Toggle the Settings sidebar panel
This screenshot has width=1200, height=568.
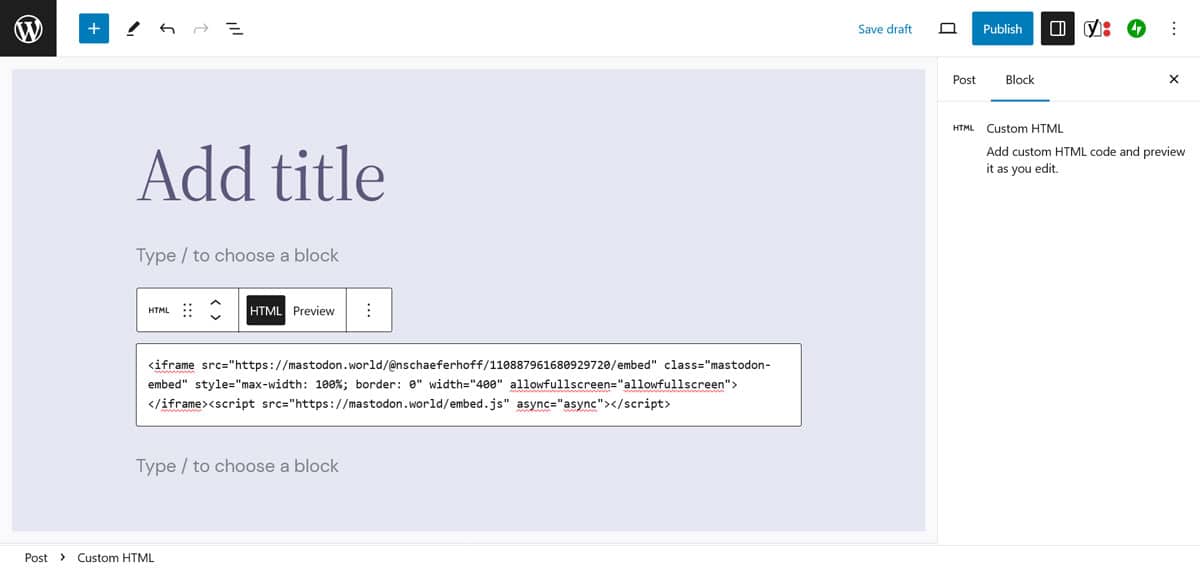point(1057,29)
